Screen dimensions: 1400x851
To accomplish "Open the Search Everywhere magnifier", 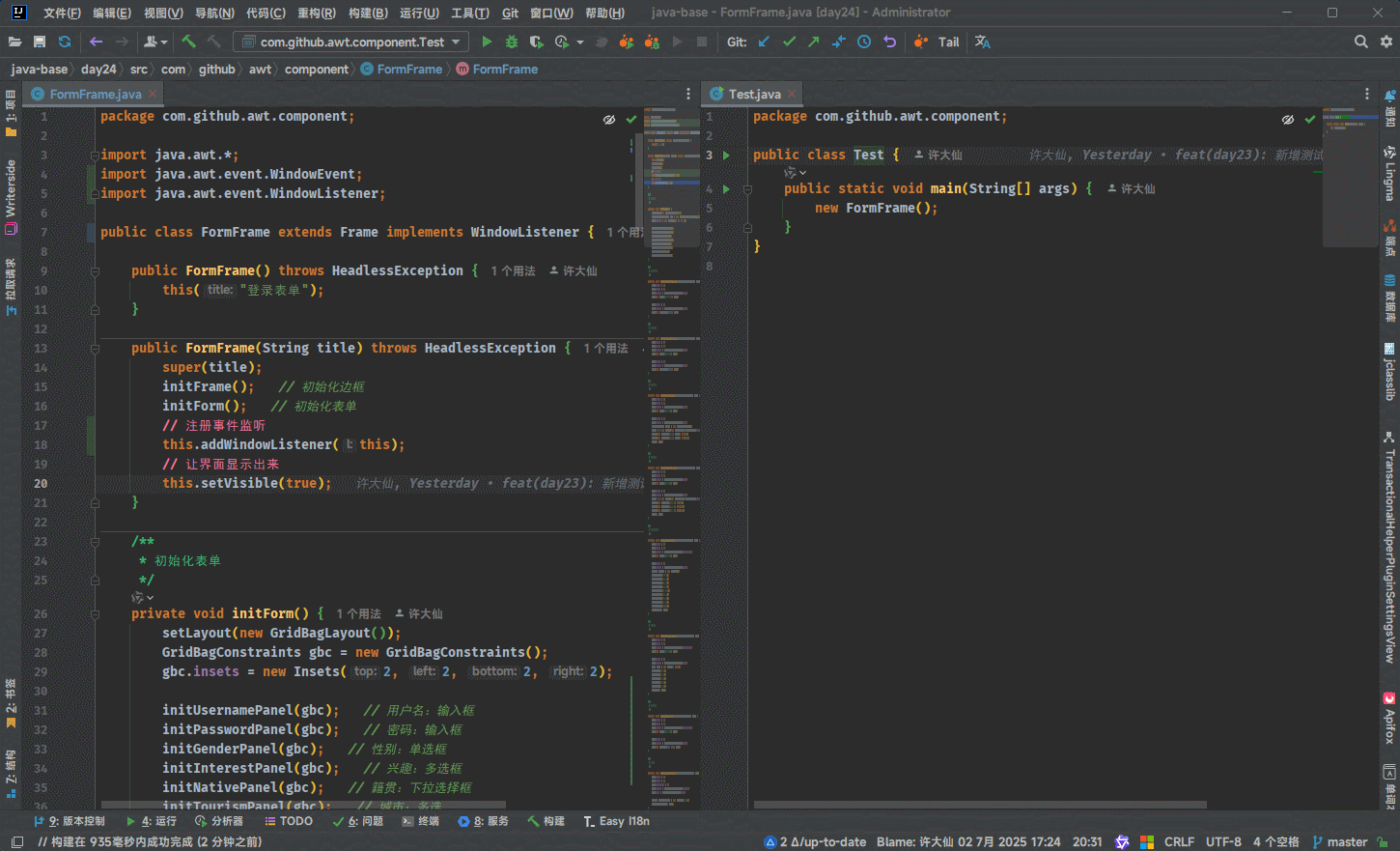I will [1360, 42].
